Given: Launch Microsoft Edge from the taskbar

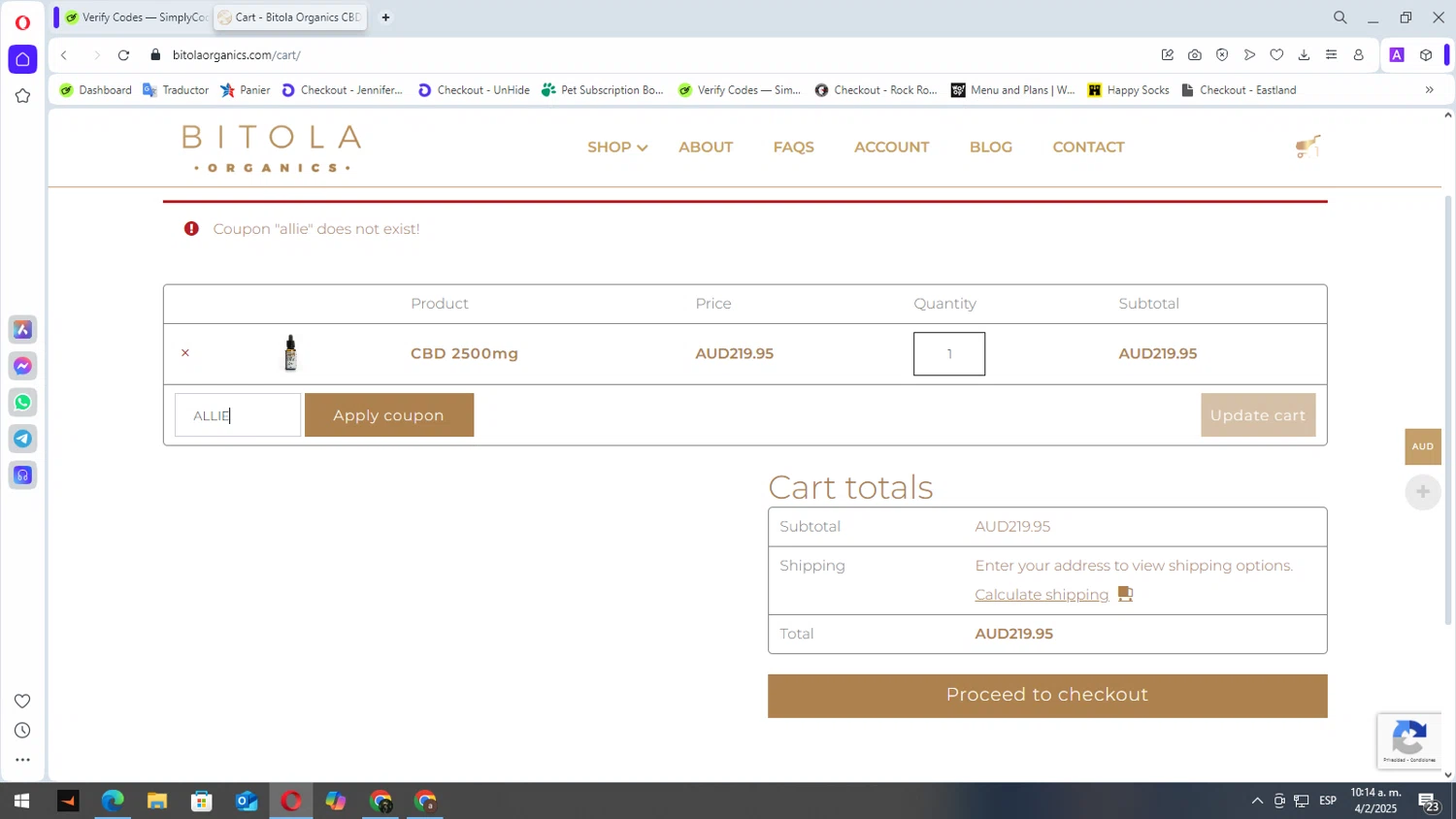Looking at the screenshot, I should tap(113, 801).
